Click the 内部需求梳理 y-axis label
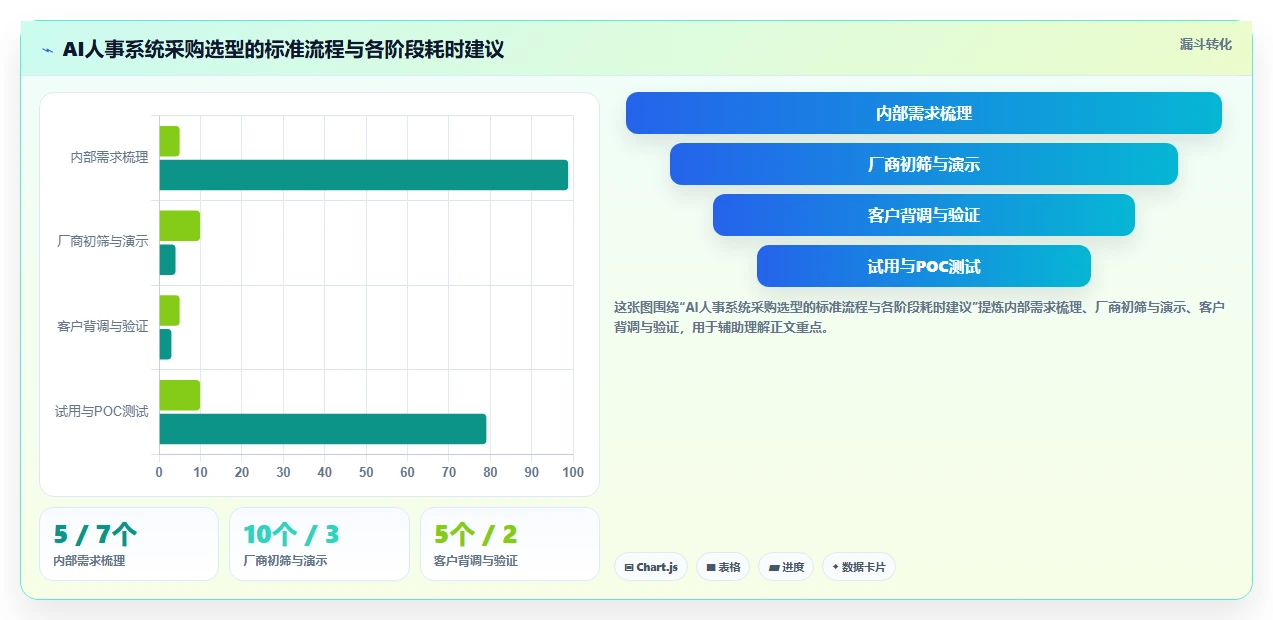 point(109,158)
